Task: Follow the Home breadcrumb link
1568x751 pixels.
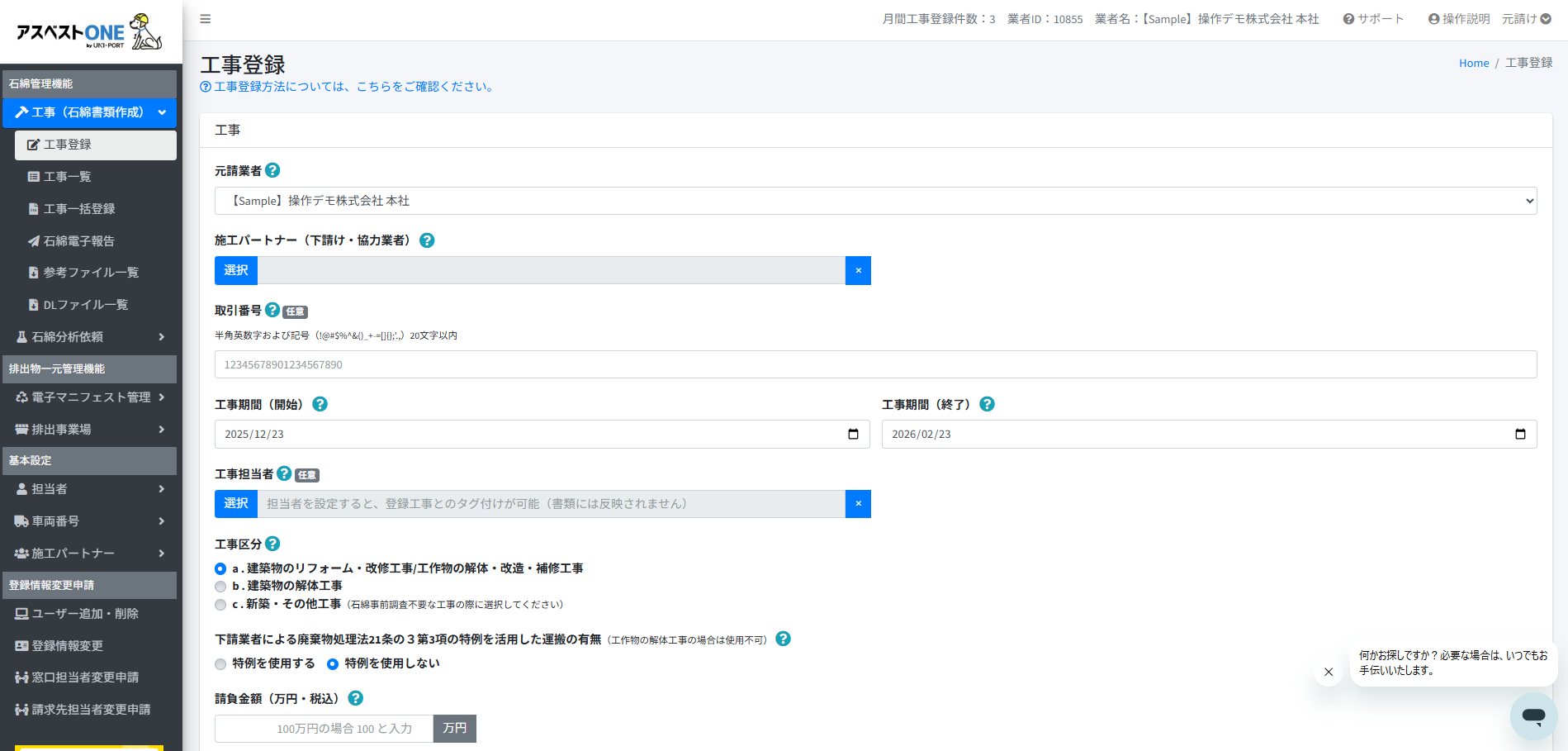Action: point(1473,64)
